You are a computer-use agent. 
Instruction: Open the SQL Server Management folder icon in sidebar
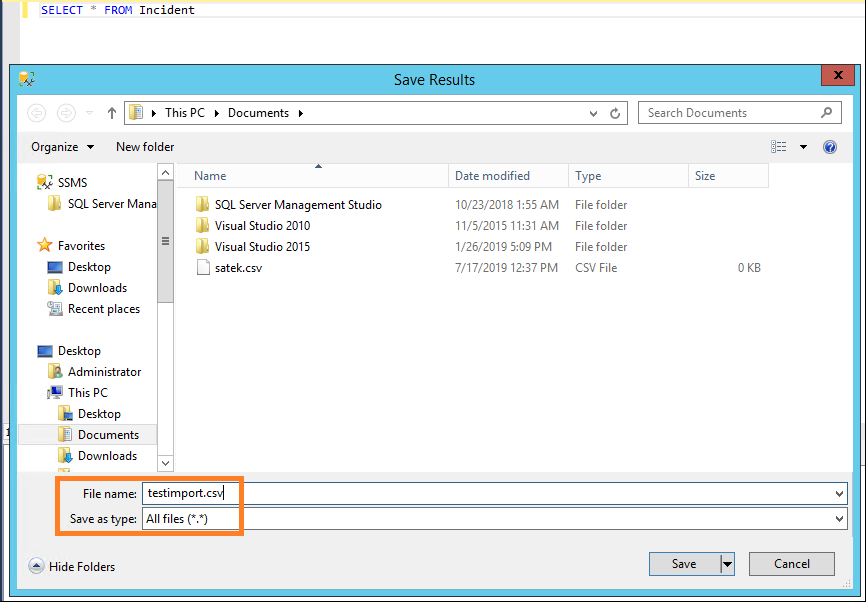coord(55,203)
